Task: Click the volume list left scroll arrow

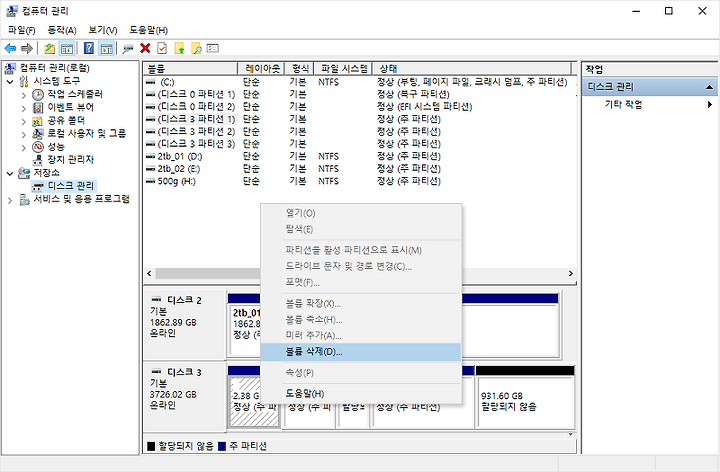Action: pos(149,274)
